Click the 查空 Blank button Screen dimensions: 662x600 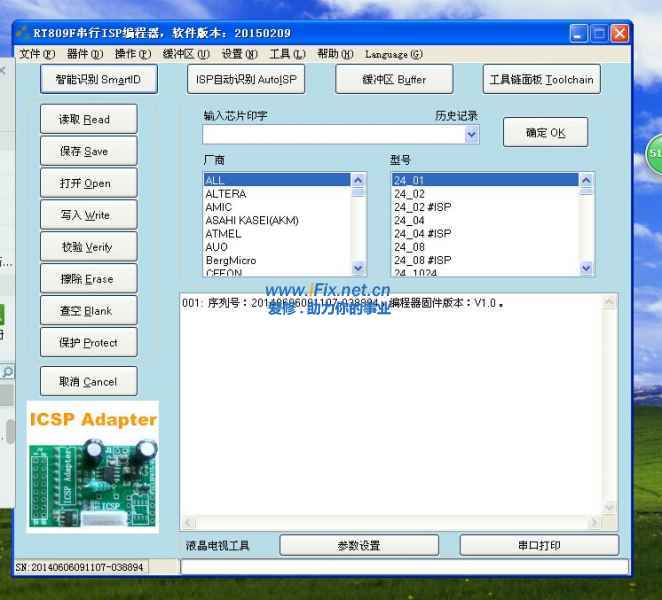point(89,310)
